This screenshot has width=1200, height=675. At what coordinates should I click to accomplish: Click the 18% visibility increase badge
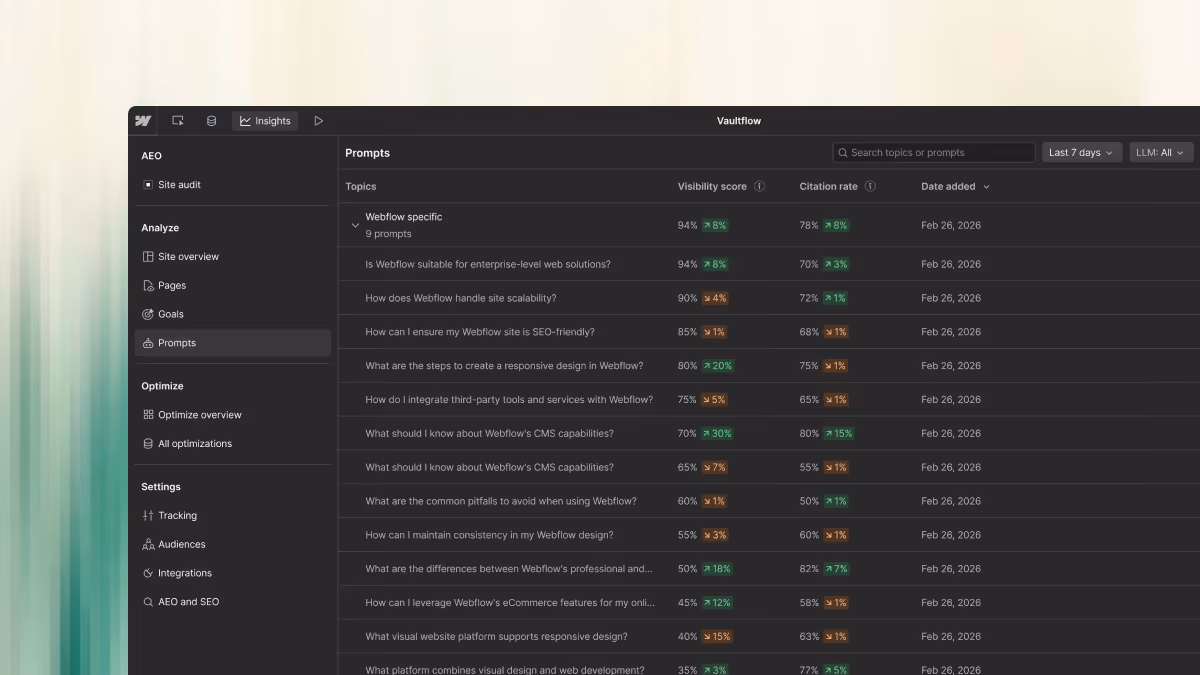pyautogui.click(x=717, y=569)
